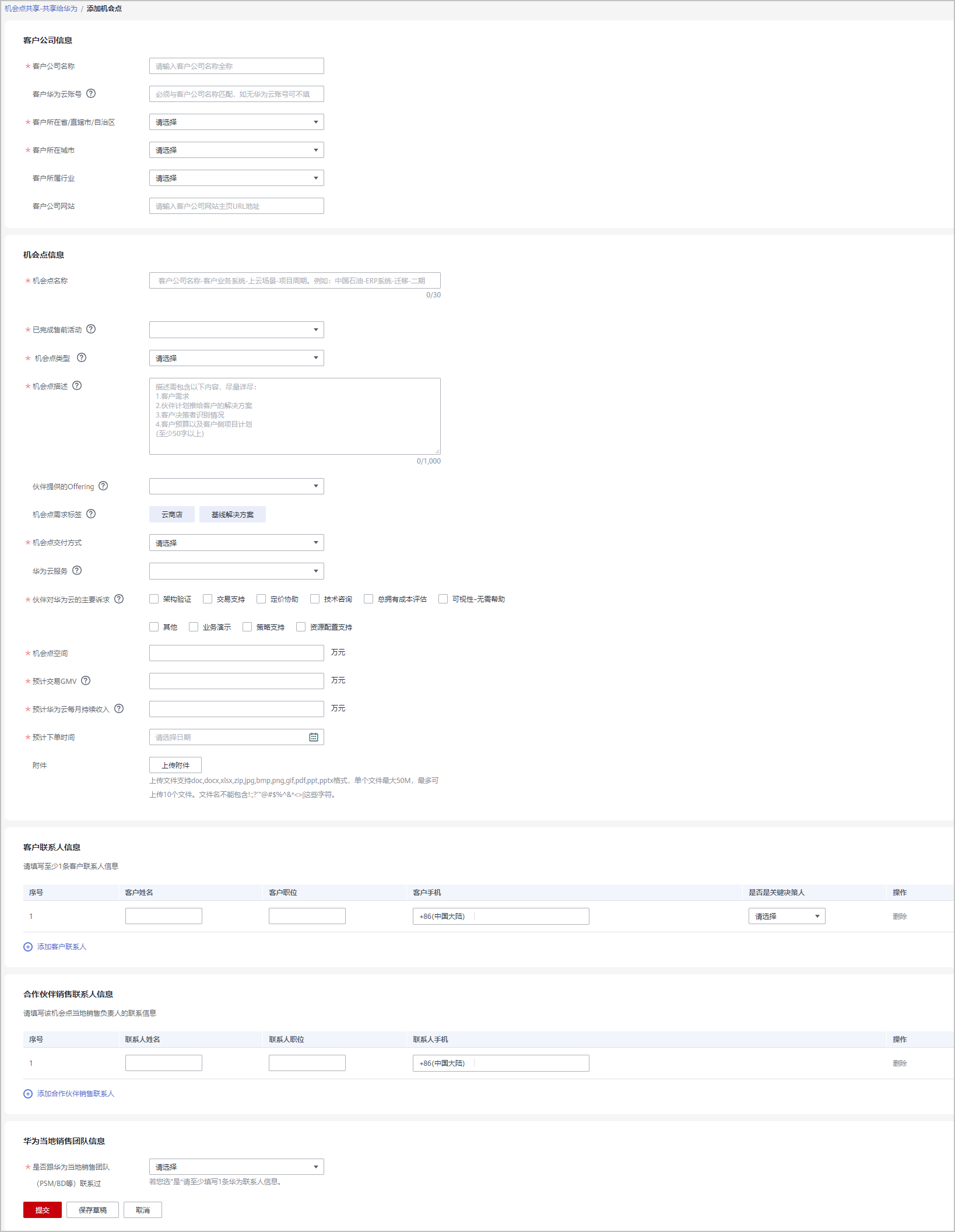Open the 华为云服务 dropdown
This screenshot has width=955, height=1232.
(237, 571)
